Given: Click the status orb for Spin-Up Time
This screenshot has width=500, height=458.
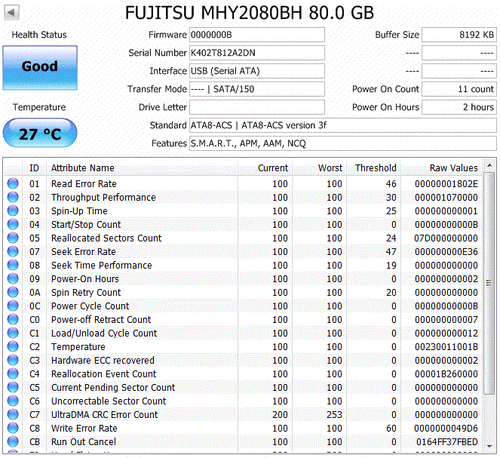Looking at the screenshot, I should pos(13,211).
